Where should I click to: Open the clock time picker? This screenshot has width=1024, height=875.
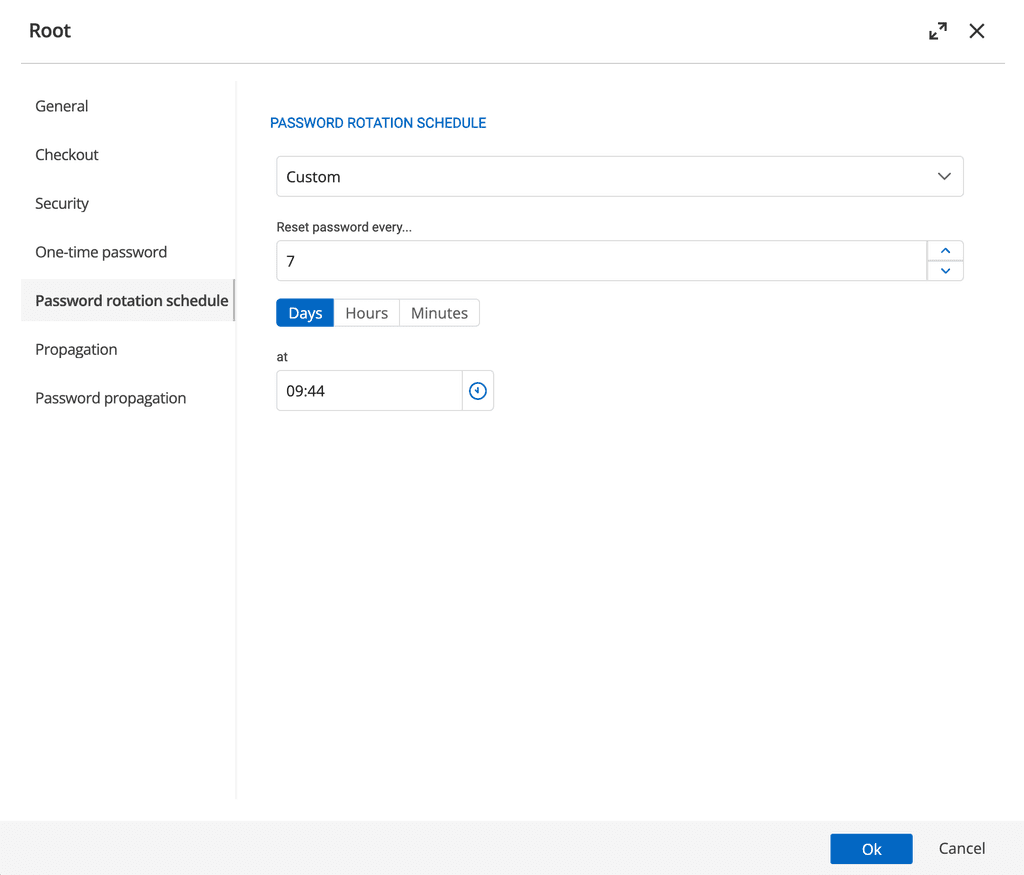[x=478, y=391]
